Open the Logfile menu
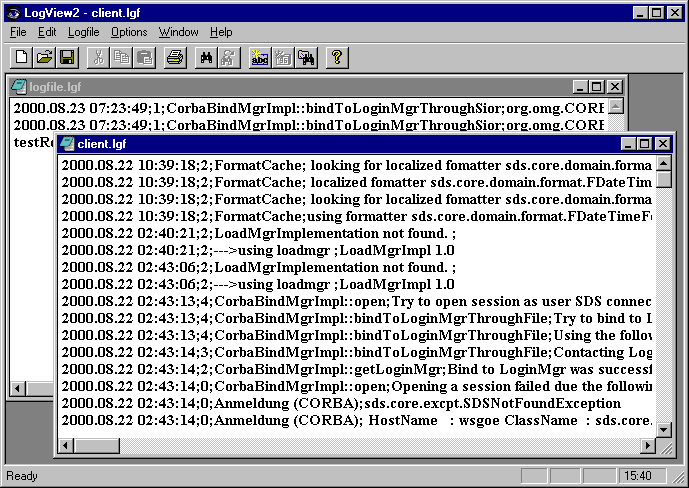The height and width of the screenshot is (488, 689). [x=83, y=32]
